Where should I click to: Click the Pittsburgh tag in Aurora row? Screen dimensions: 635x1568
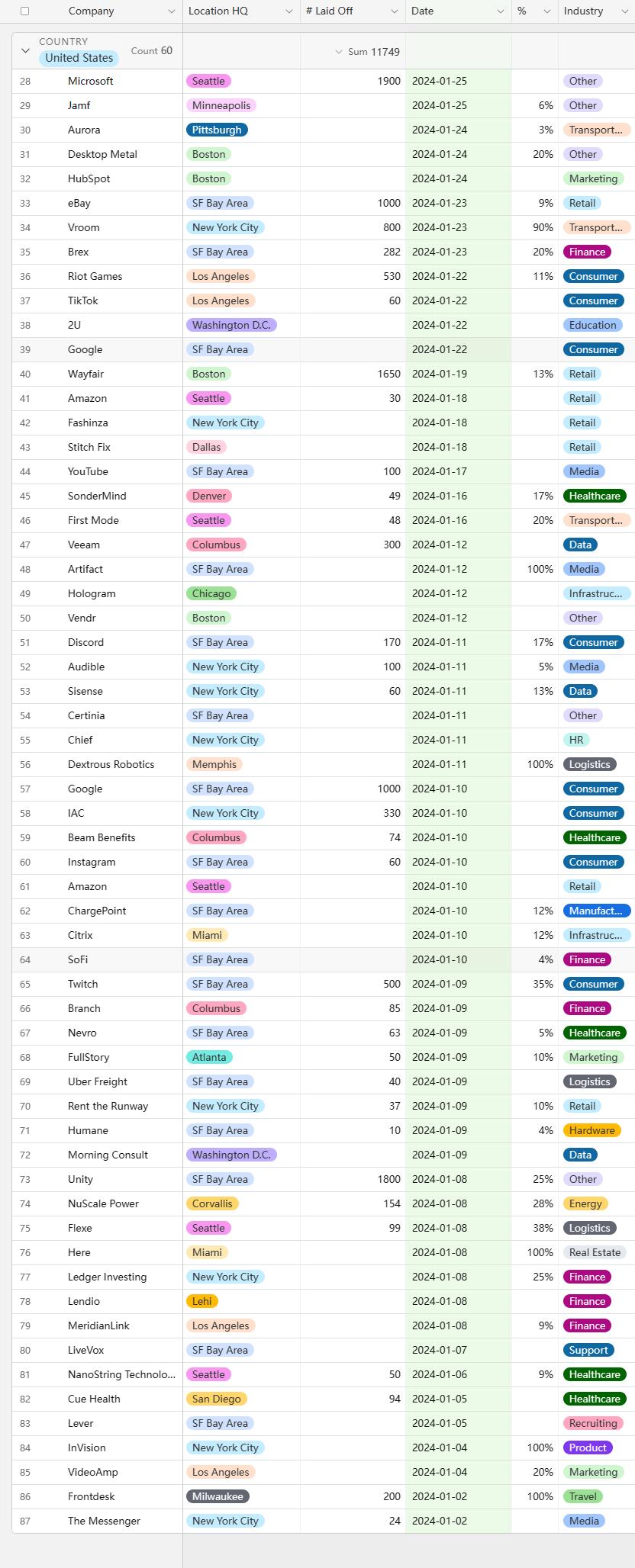217,130
